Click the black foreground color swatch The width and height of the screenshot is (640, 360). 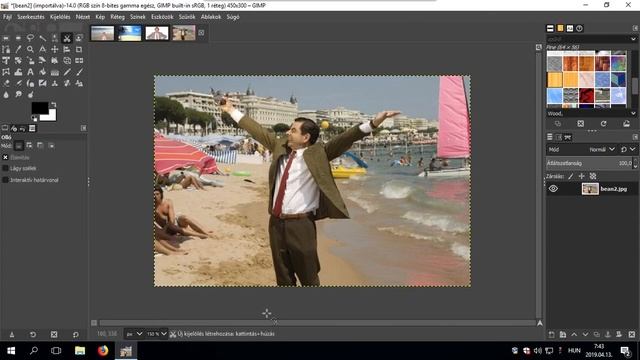coord(40,108)
